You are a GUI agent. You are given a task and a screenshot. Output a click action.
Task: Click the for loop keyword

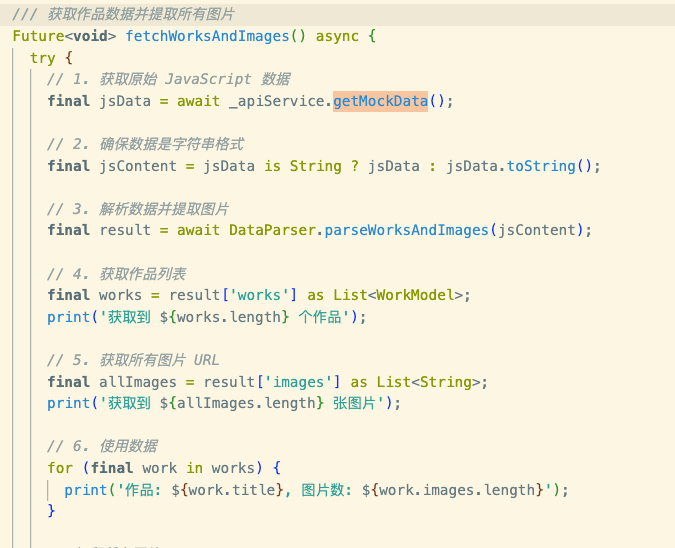(x=60, y=468)
